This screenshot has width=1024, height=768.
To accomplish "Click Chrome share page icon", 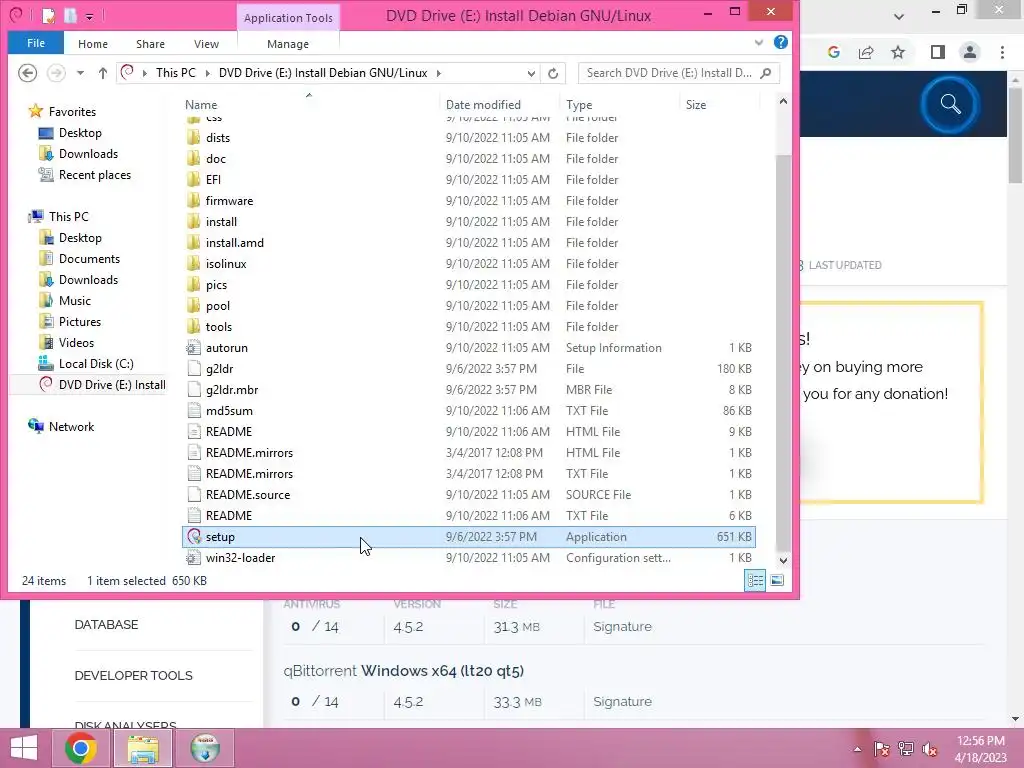I will click(866, 52).
